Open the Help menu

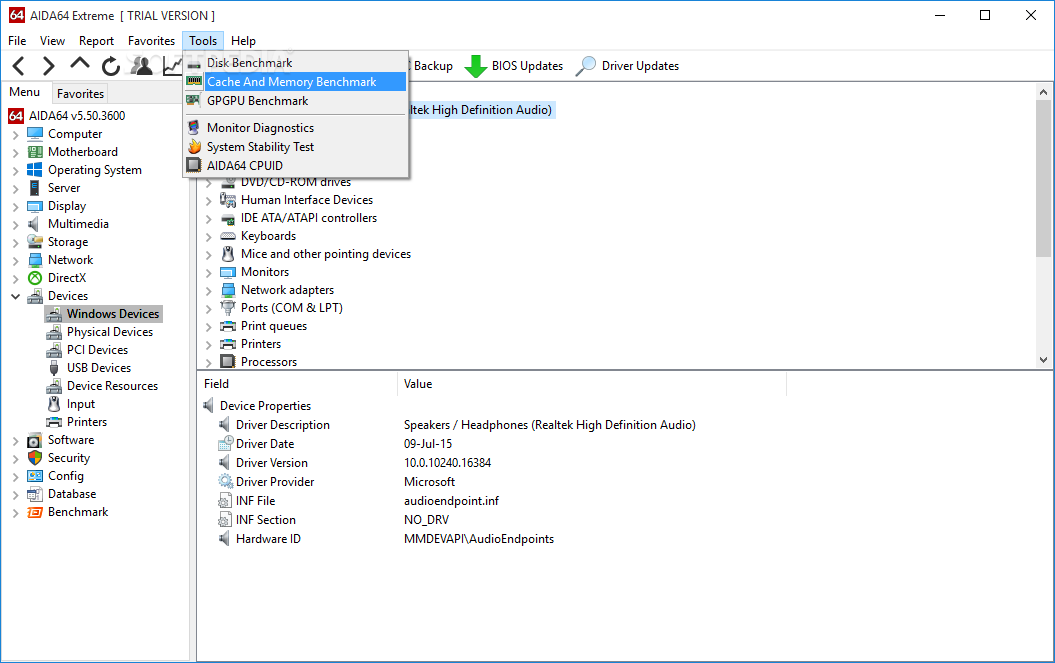[x=243, y=41]
